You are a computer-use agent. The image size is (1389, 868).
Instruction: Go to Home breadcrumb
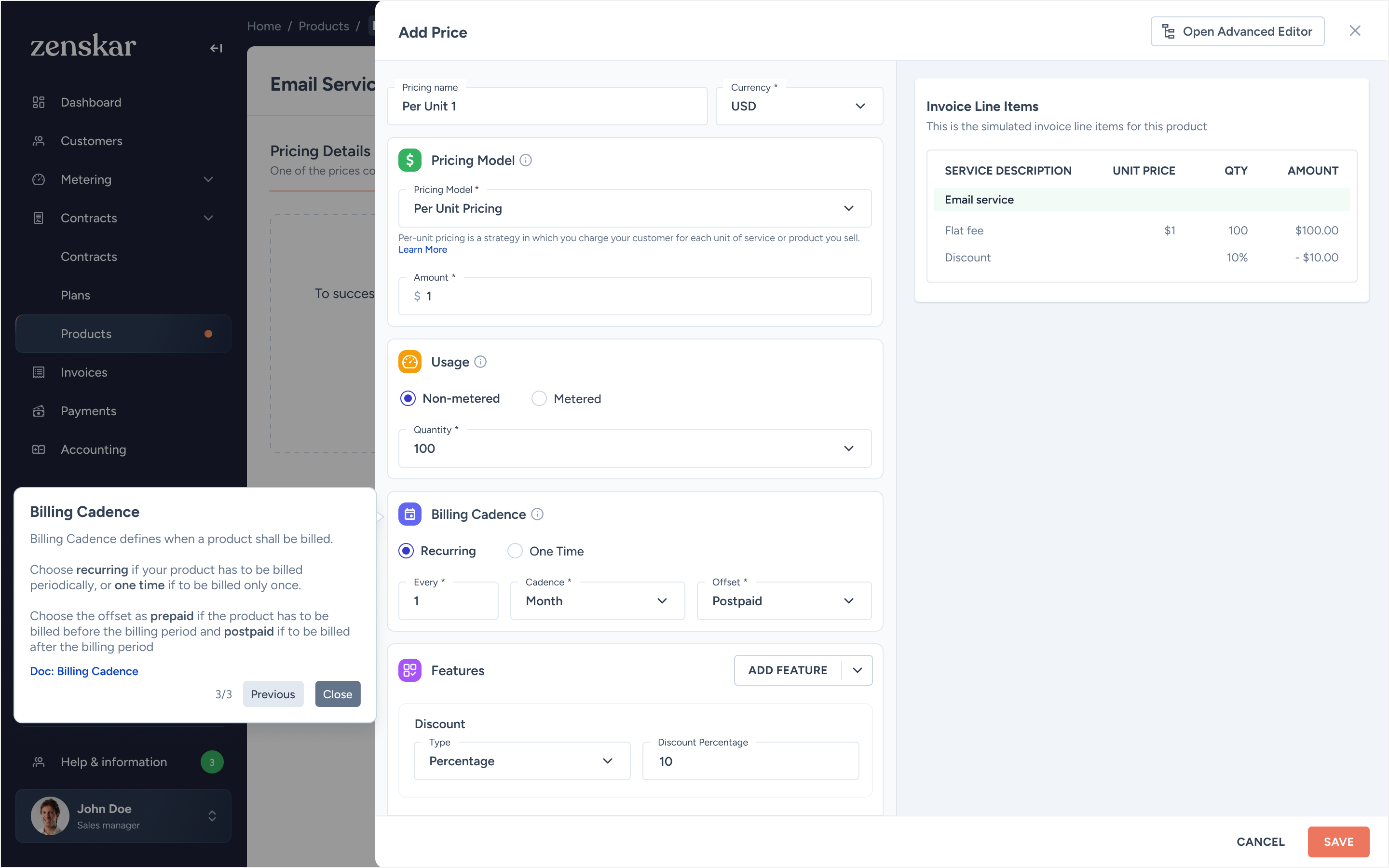point(264,26)
